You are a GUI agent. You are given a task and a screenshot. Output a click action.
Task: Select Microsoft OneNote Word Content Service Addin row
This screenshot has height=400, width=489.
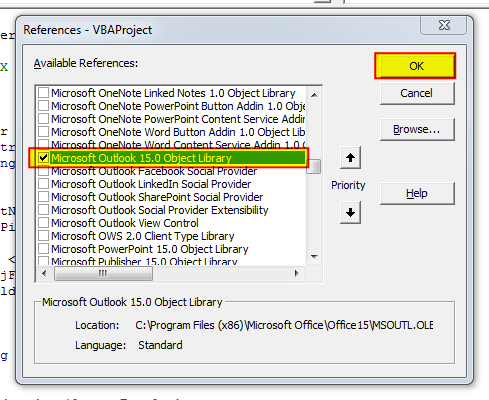tap(171, 145)
